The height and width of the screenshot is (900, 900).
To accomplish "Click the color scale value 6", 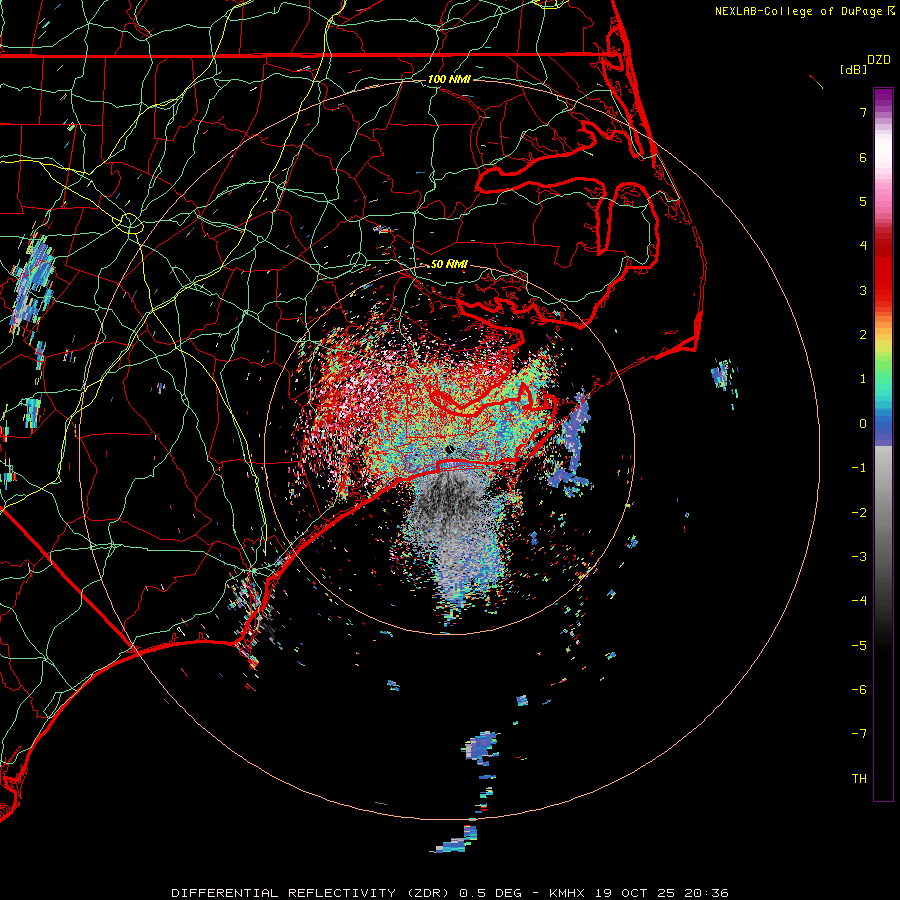I will (863, 157).
